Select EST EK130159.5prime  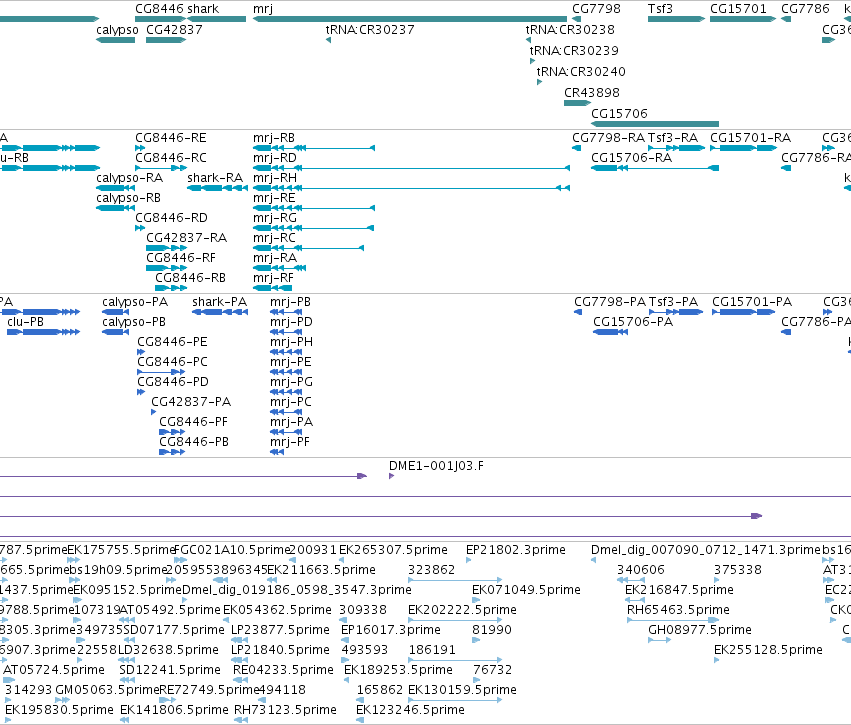pyautogui.click(x=455, y=700)
